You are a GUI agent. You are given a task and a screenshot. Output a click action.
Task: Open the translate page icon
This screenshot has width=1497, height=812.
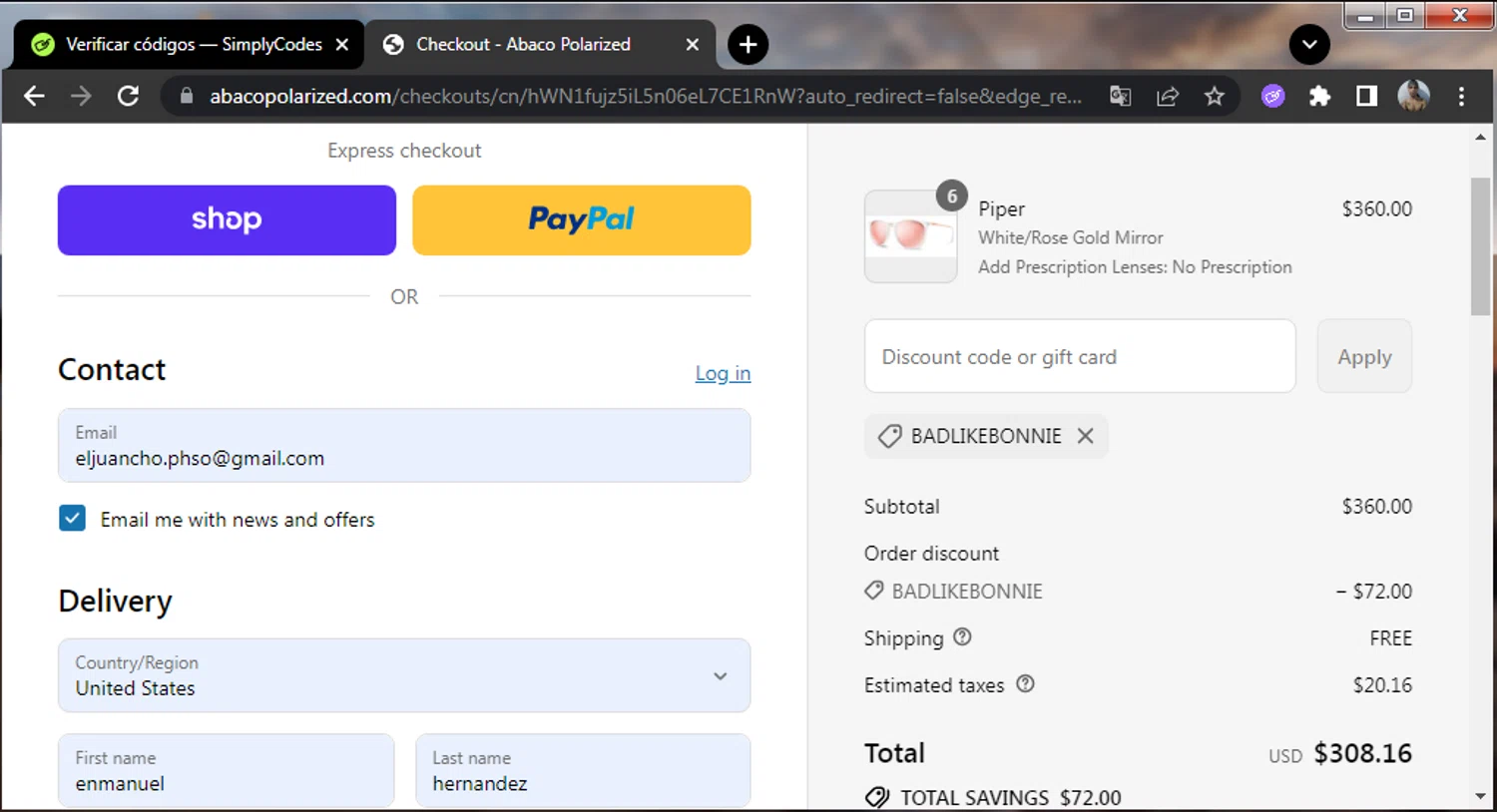pos(1121,96)
